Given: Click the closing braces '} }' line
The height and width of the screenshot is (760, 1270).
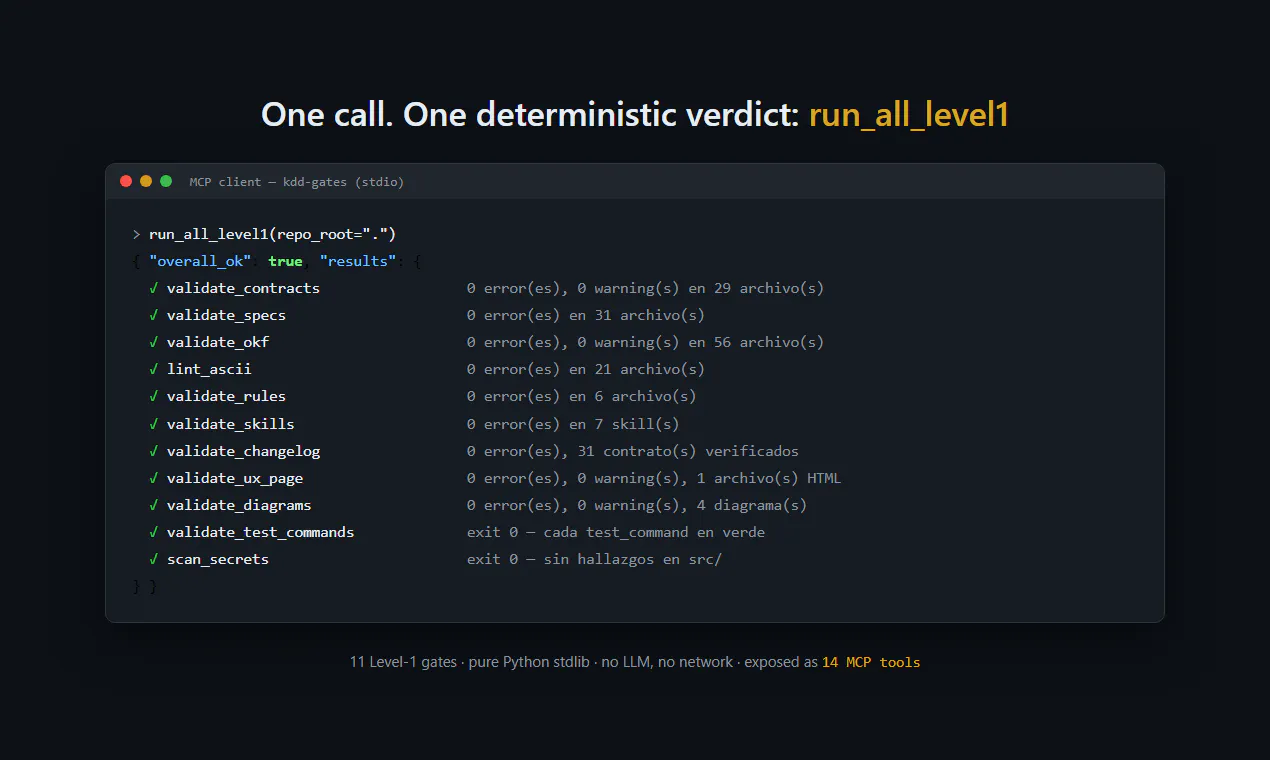Looking at the screenshot, I should click(145, 586).
